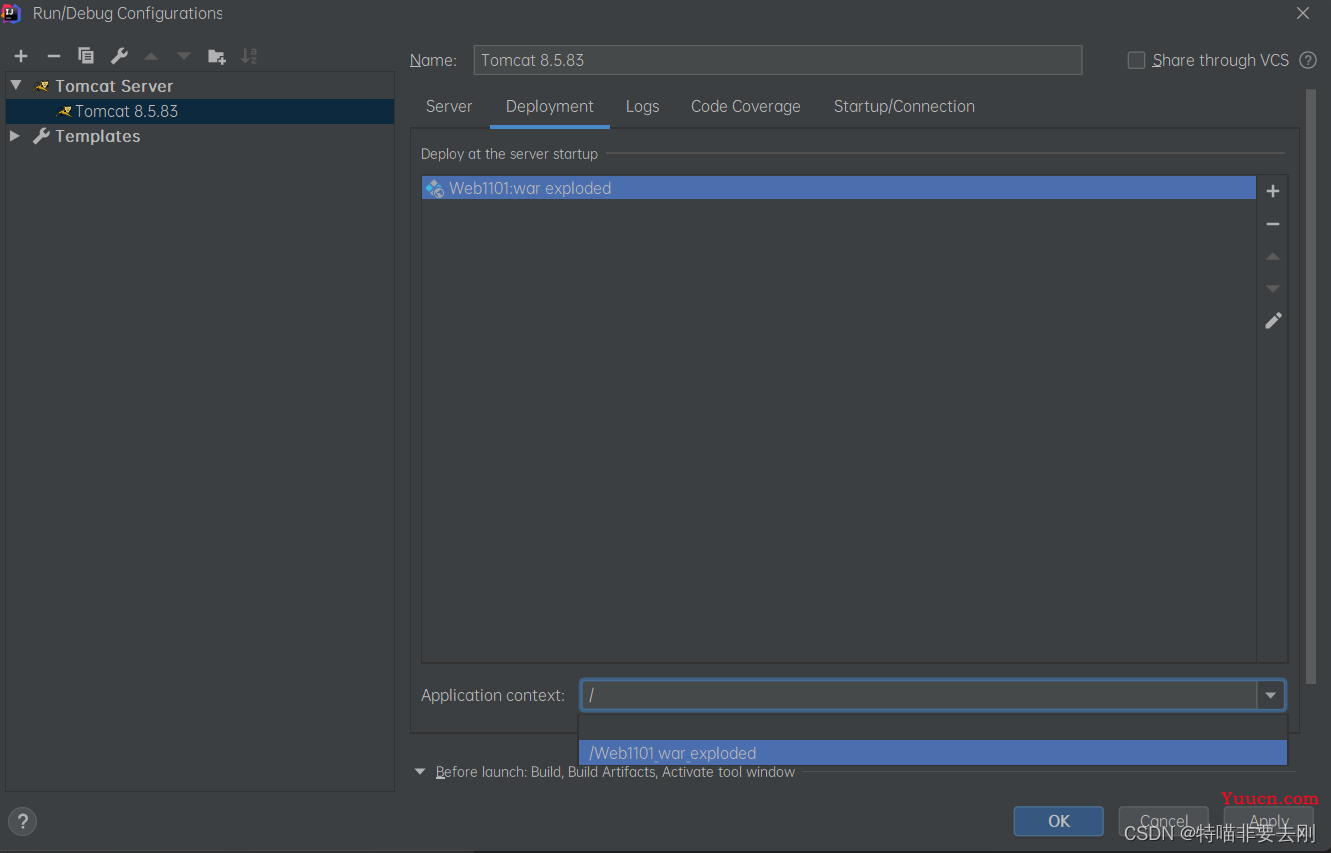This screenshot has width=1331, height=853.
Task: Copy the selected configuration
Action: [x=86, y=56]
